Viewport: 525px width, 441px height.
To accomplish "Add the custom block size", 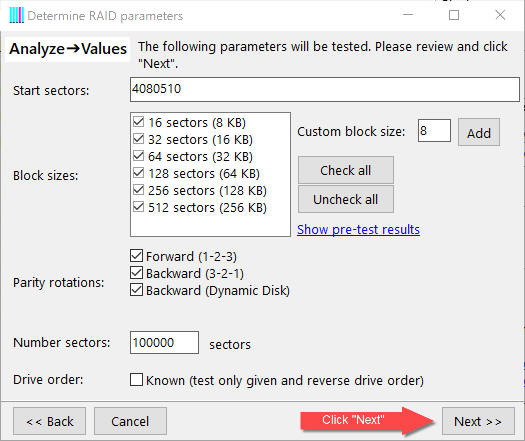I will coord(479,132).
